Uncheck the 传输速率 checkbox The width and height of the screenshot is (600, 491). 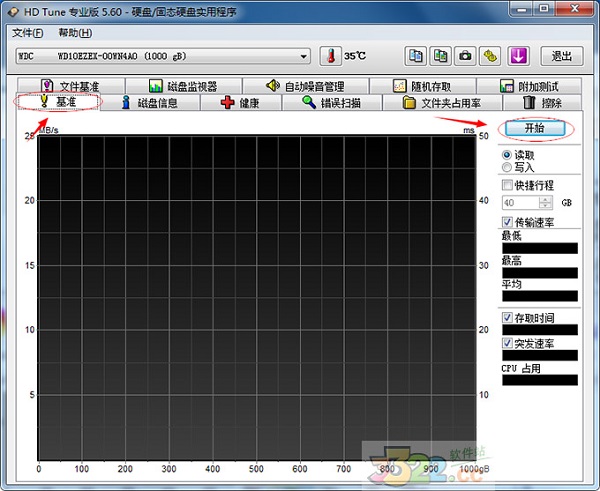pyautogui.click(x=507, y=222)
